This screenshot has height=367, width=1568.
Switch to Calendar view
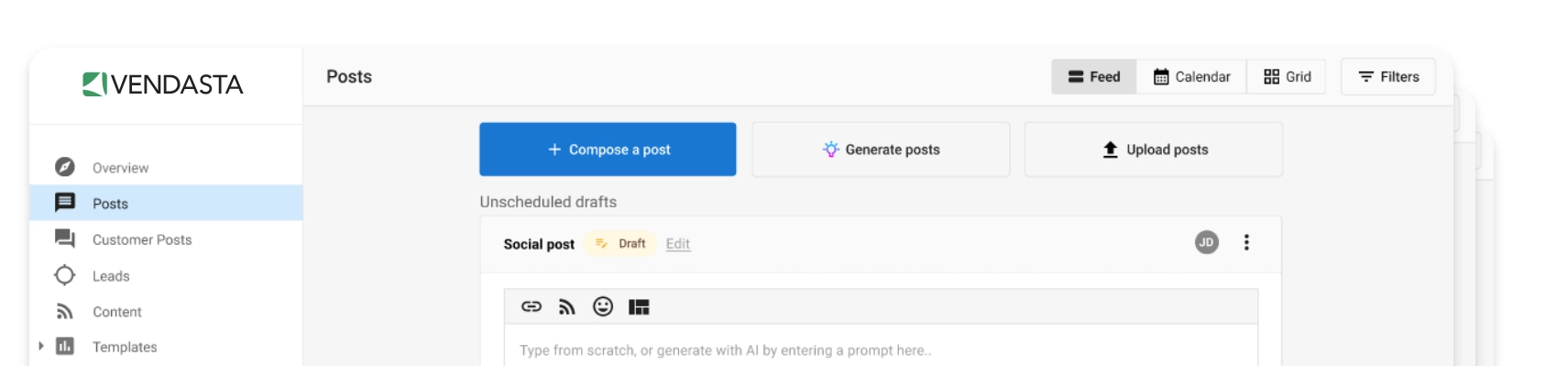pos(1191,77)
